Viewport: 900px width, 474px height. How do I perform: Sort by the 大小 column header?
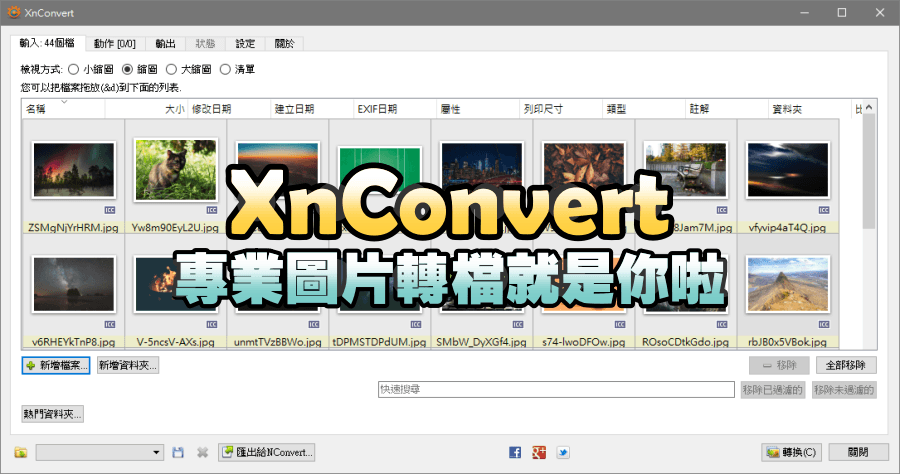tap(146, 109)
